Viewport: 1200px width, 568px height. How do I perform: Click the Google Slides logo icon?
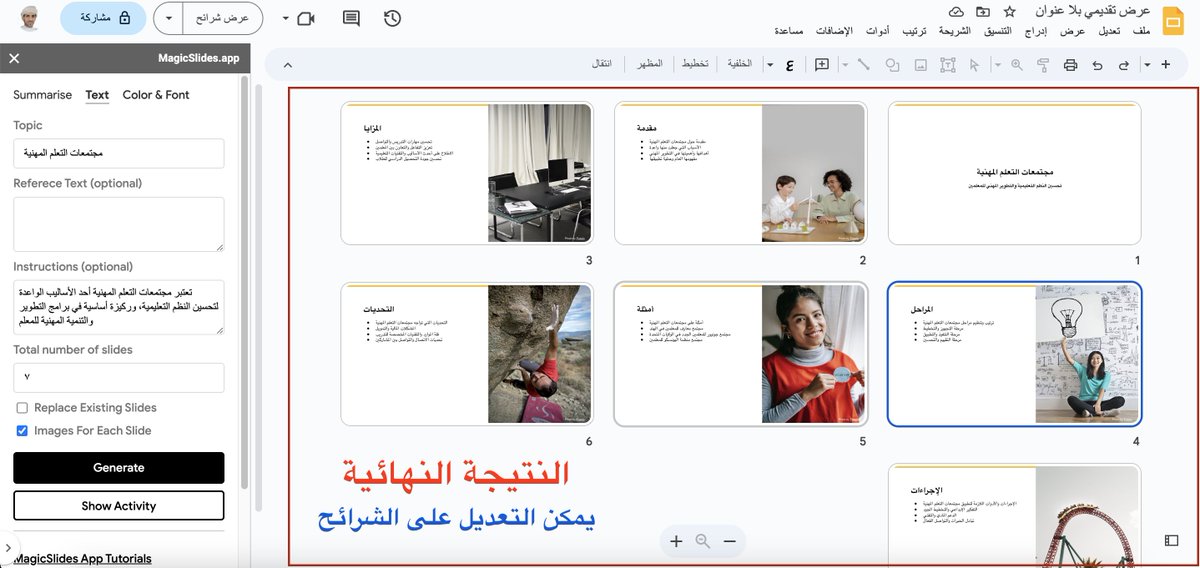tap(1172, 20)
